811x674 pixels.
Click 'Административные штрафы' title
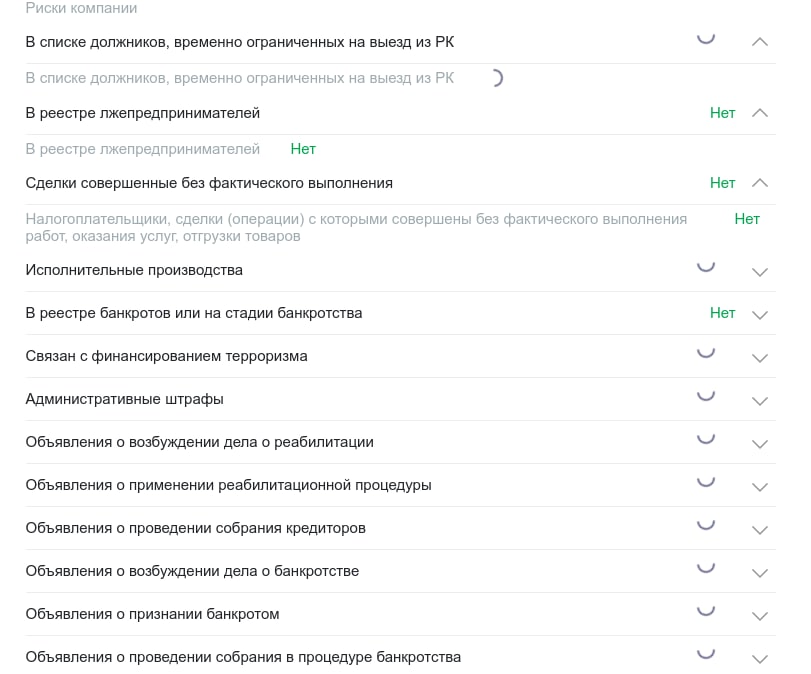(125, 399)
